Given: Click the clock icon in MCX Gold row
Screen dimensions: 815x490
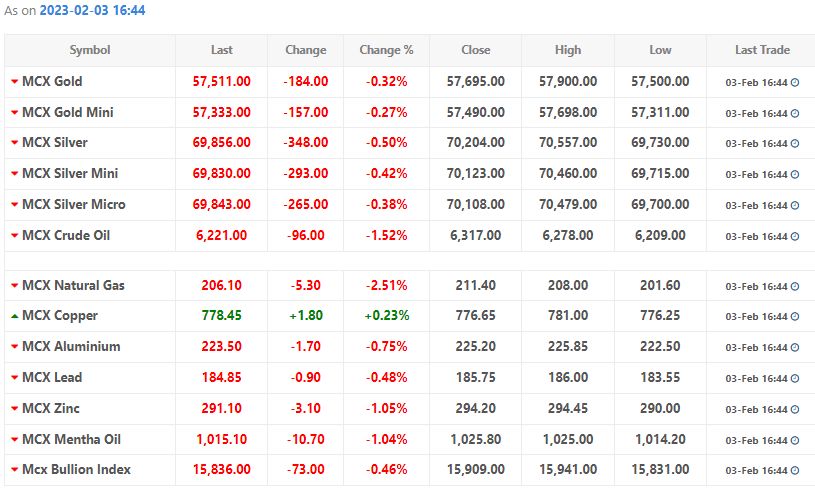Looking at the screenshot, I should [x=795, y=83].
